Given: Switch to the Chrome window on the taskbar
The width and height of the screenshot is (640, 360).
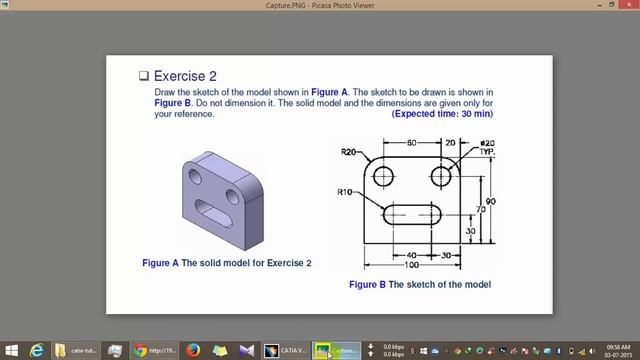Looking at the screenshot, I should tap(154, 351).
